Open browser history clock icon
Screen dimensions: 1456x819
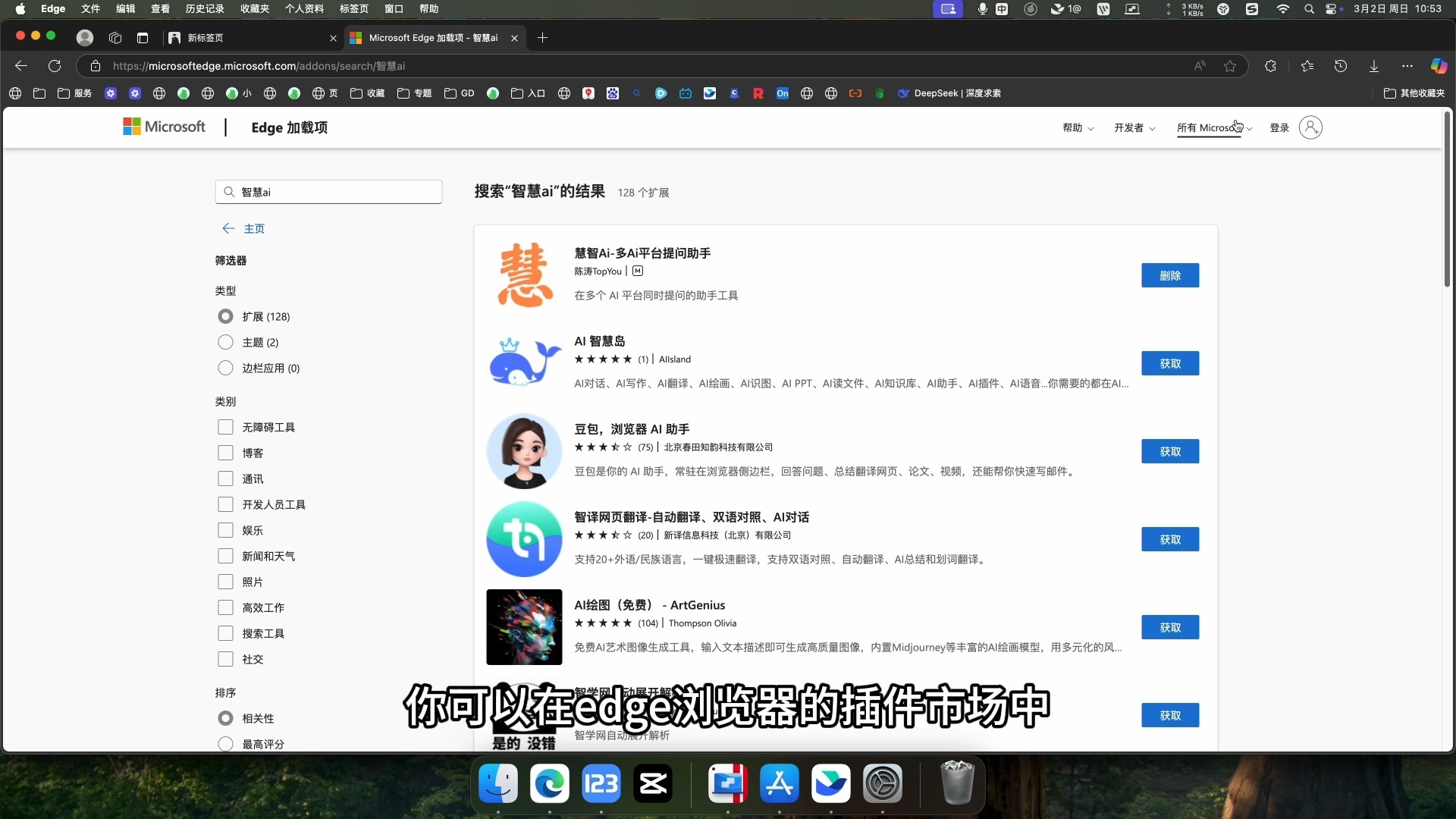point(1341,66)
